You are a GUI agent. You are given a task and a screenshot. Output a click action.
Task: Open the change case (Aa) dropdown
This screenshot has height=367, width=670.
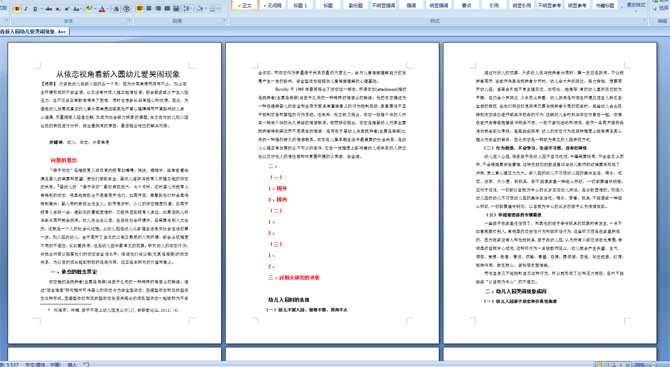pos(77,9)
